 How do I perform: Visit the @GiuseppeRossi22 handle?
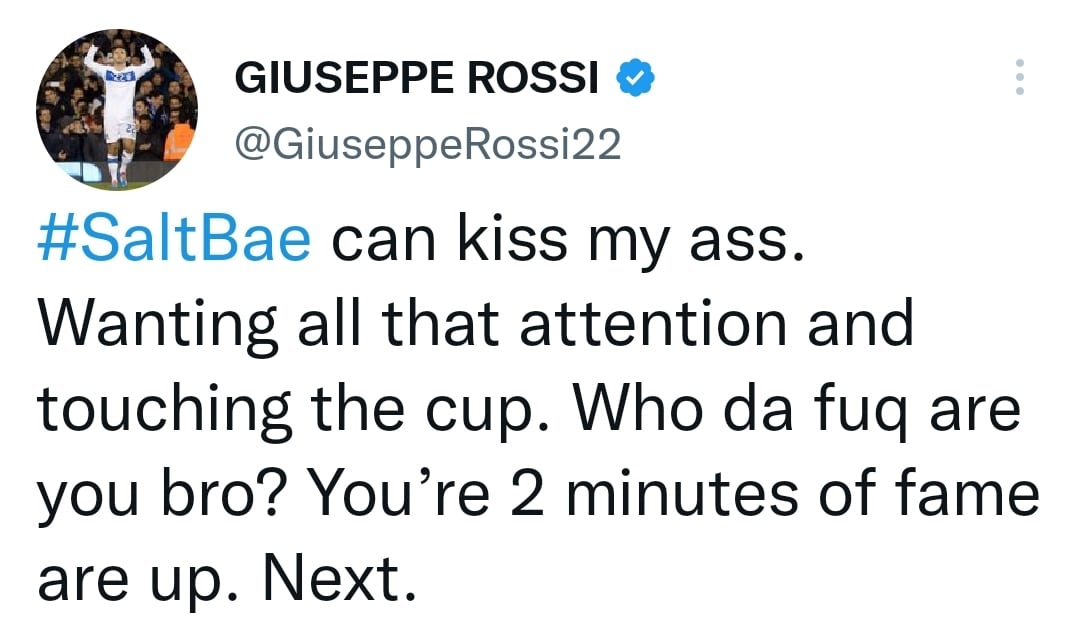point(428,145)
